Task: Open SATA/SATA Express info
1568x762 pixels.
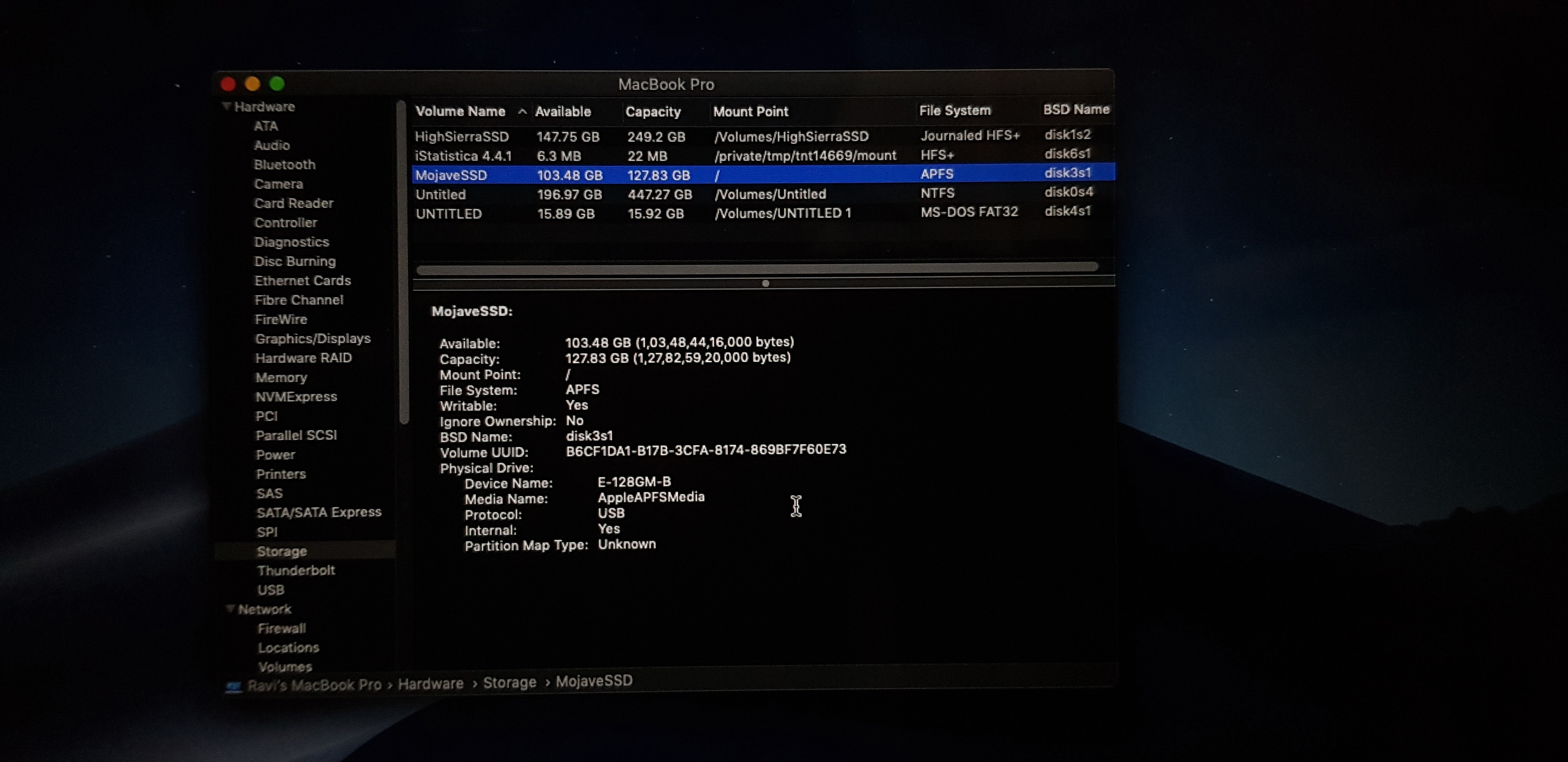Action: point(319,512)
